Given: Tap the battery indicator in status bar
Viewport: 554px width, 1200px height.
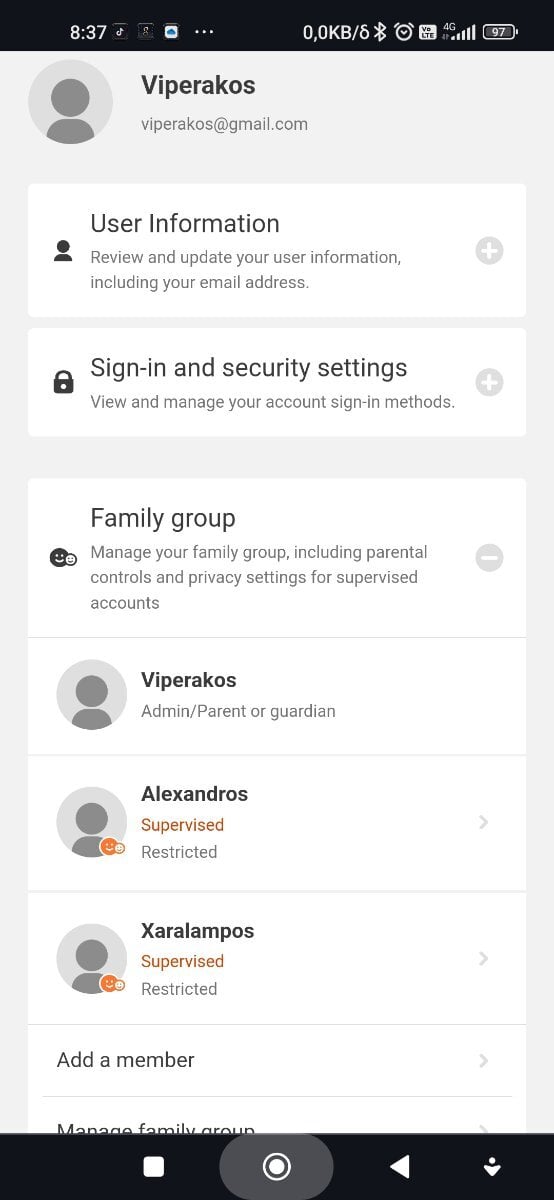Looking at the screenshot, I should click(498, 32).
